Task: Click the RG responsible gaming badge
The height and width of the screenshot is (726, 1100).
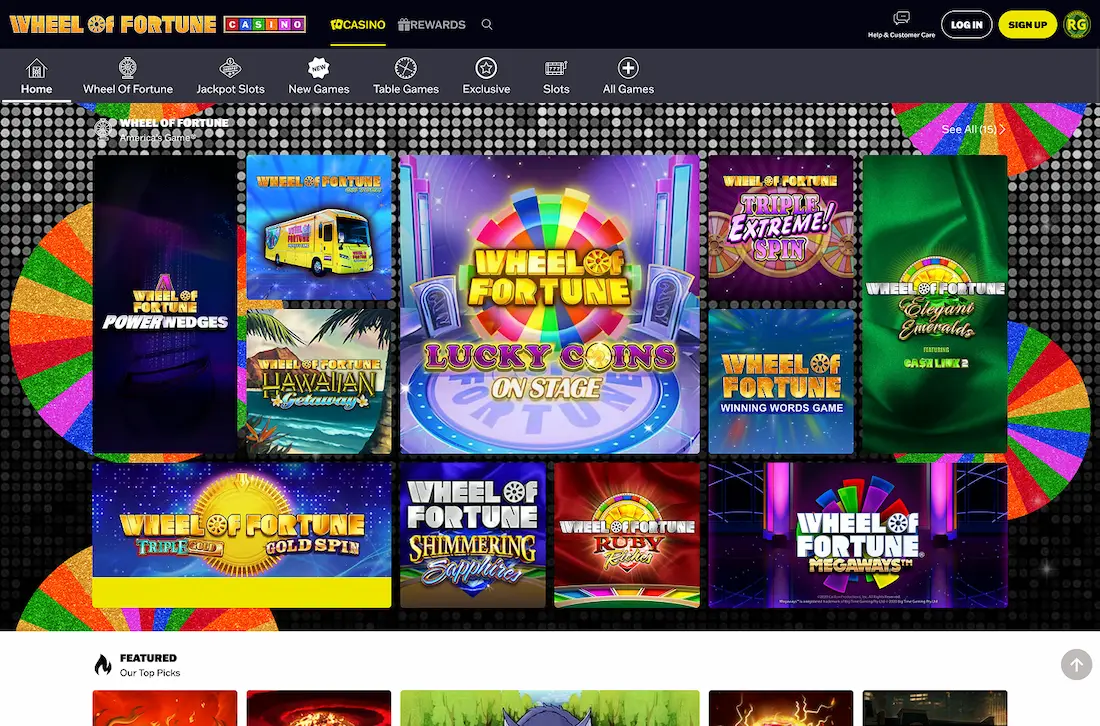Action: [x=1076, y=24]
